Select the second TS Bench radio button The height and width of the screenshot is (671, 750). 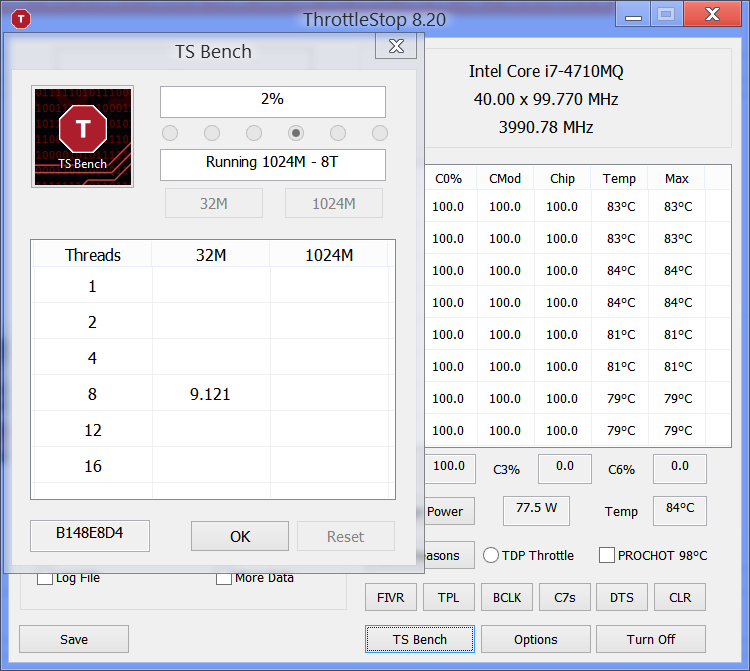[x=212, y=133]
